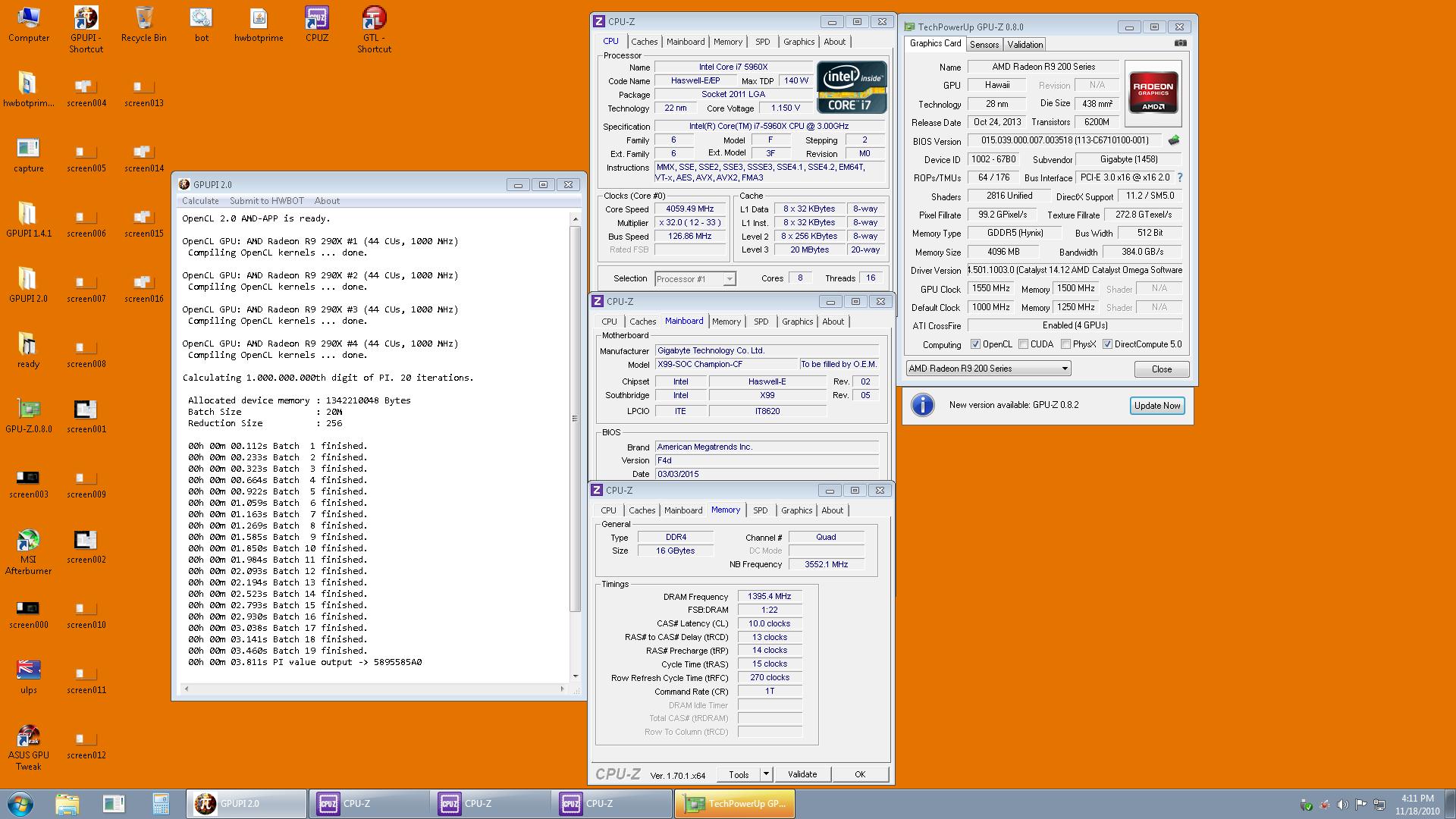Screen dimensions: 1456x819
Task: Click the PI value output line
Action: click(x=305, y=662)
